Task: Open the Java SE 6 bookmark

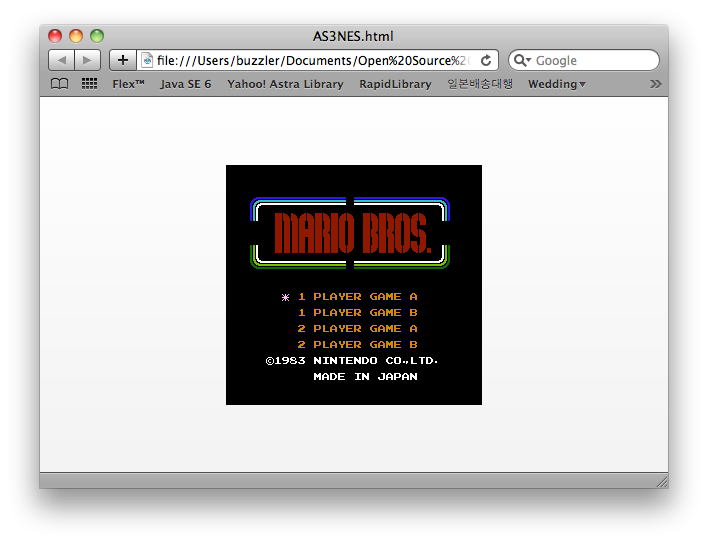Action: [186, 84]
